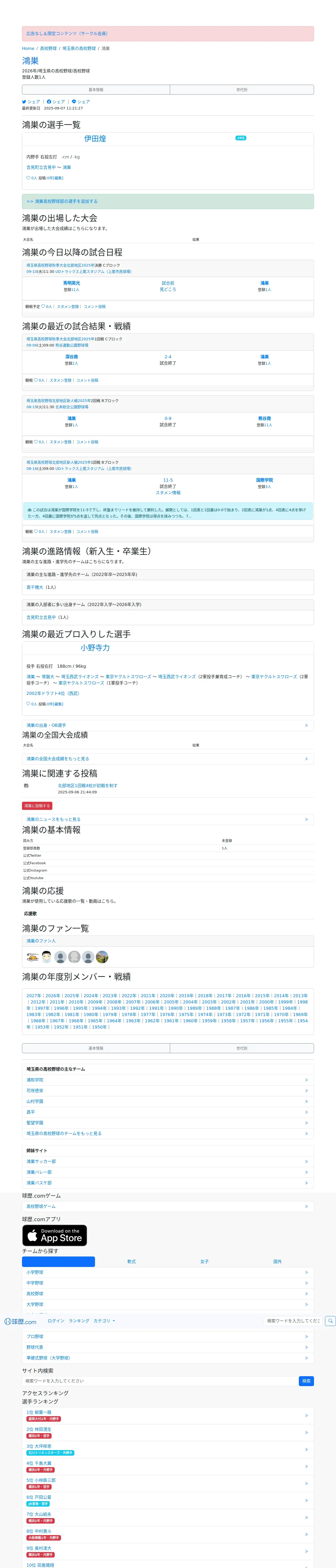Click ログイン in the navbar
This screenshot has height=1568, width=336.
(56, 1321)
